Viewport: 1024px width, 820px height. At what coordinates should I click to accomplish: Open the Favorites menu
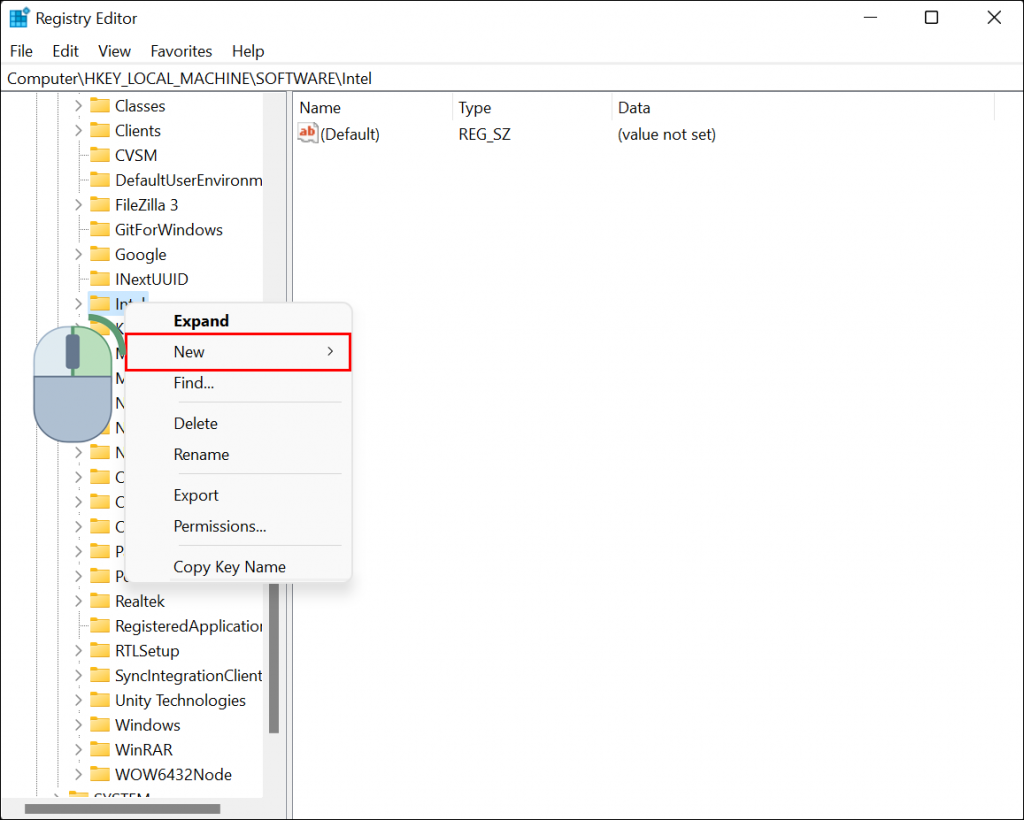tap(181, 51)
